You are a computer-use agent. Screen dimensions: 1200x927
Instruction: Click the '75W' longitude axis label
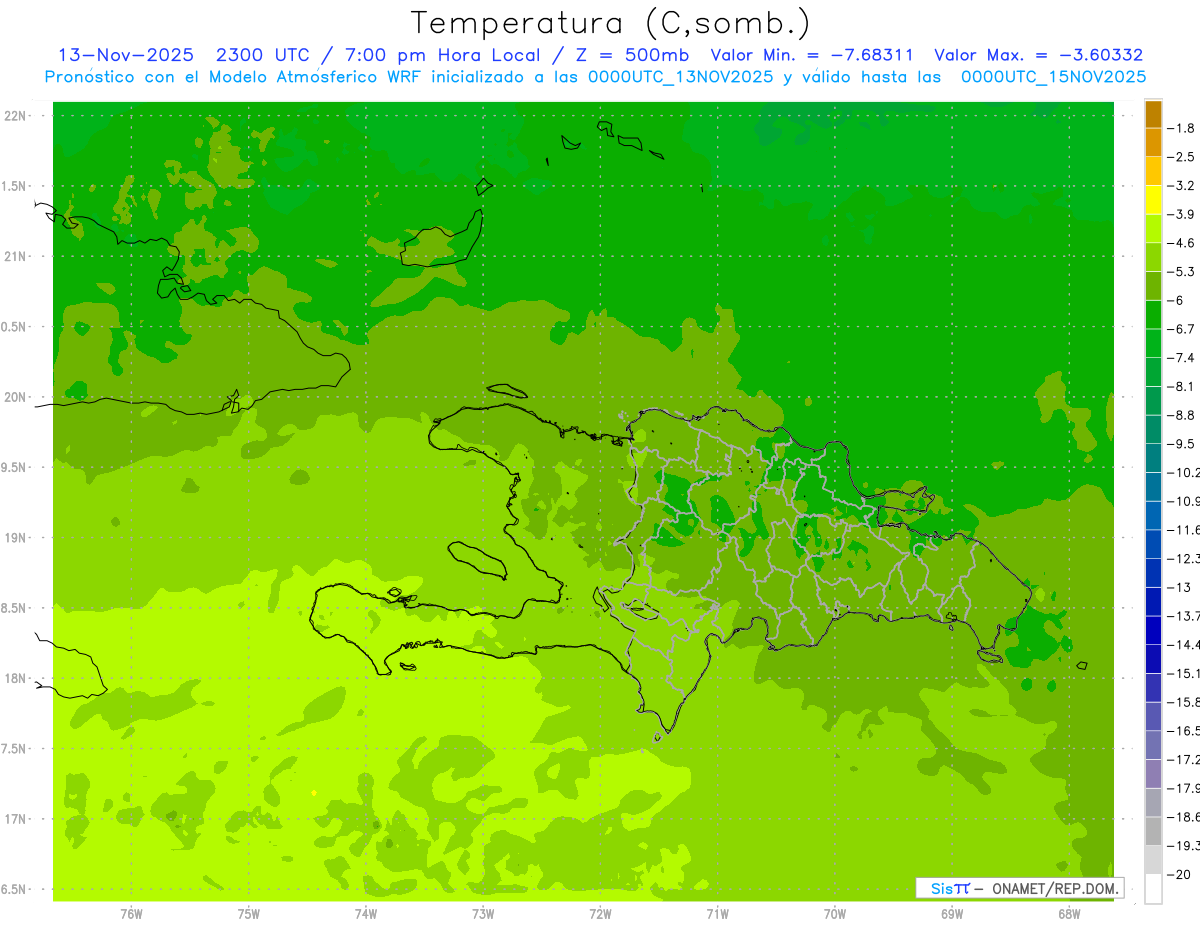click(x=249, y=914)
